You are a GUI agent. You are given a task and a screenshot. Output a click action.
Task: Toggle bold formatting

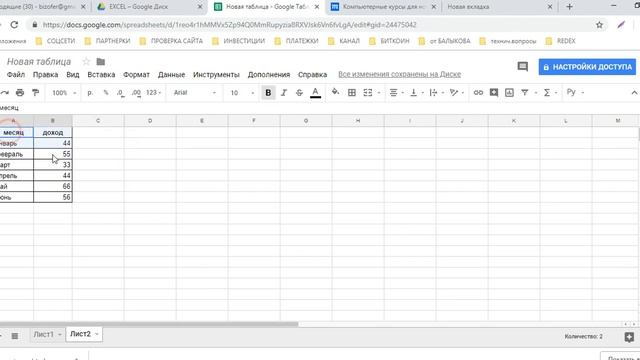[268, 93]
